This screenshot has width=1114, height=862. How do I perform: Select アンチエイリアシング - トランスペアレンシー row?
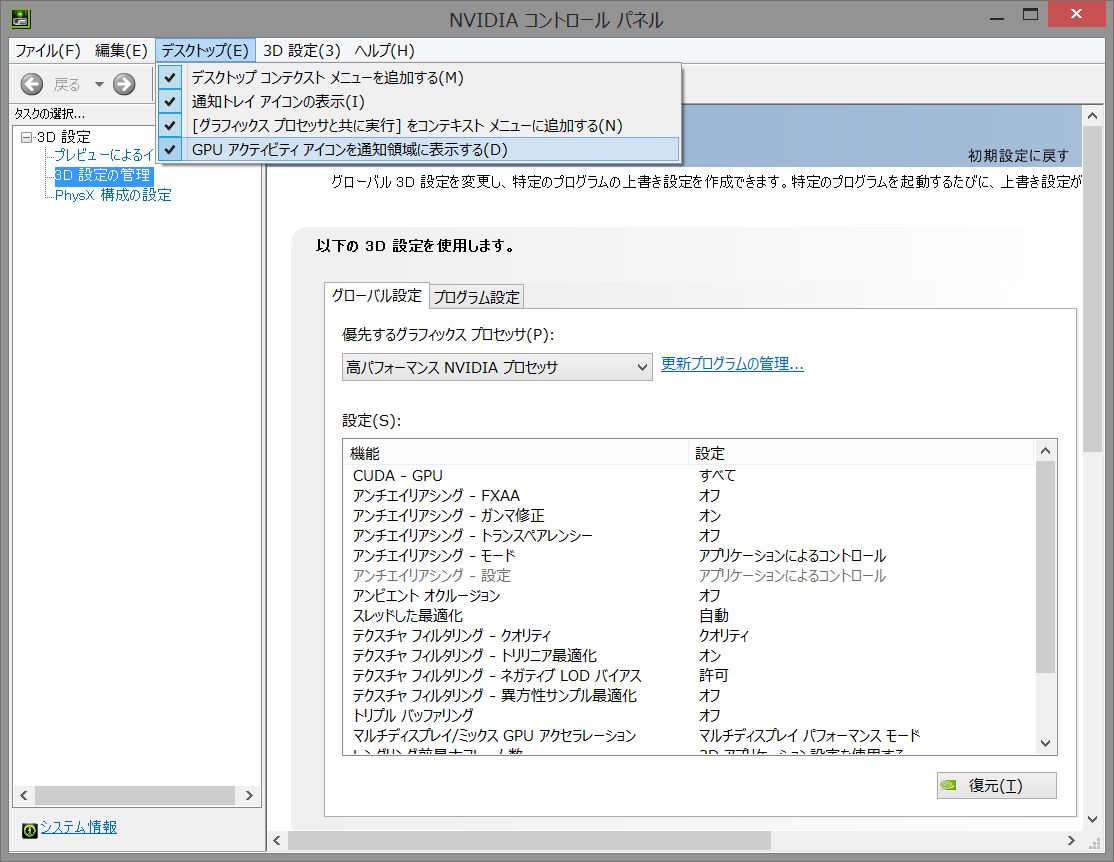(x=689, y=535)
